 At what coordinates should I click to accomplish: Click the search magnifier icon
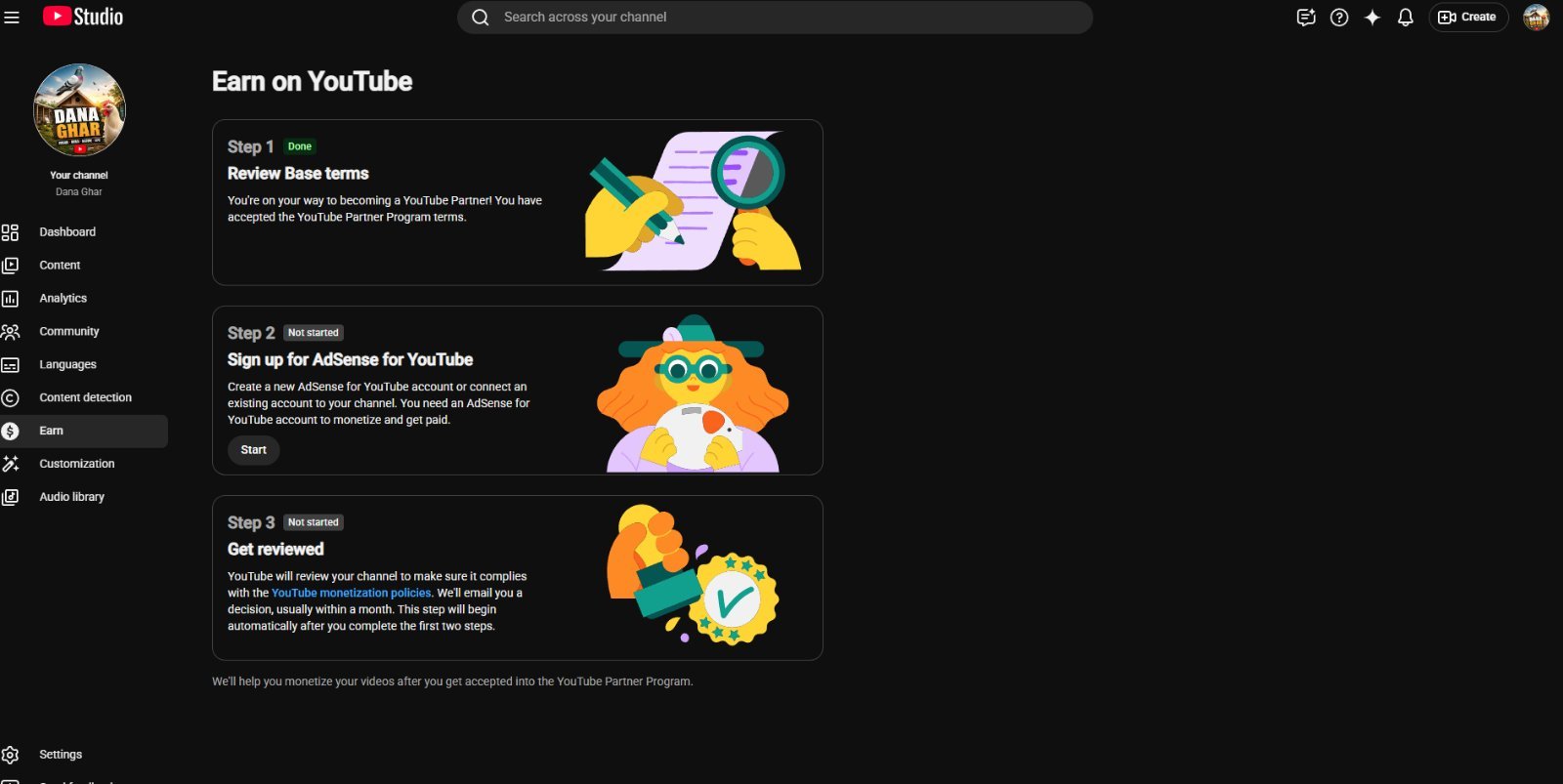(x=480, y=18)
